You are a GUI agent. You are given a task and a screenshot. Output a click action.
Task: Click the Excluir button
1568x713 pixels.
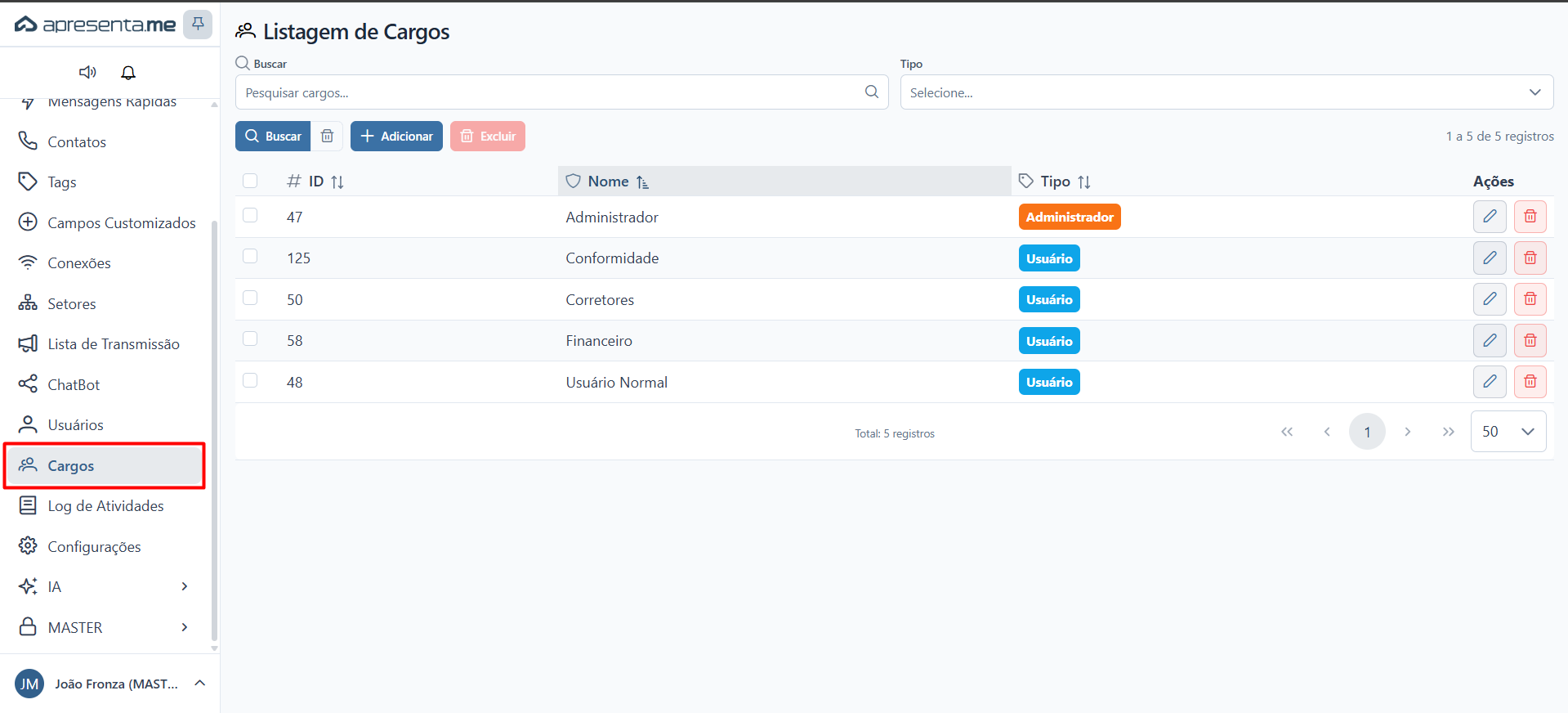point(488,137)
